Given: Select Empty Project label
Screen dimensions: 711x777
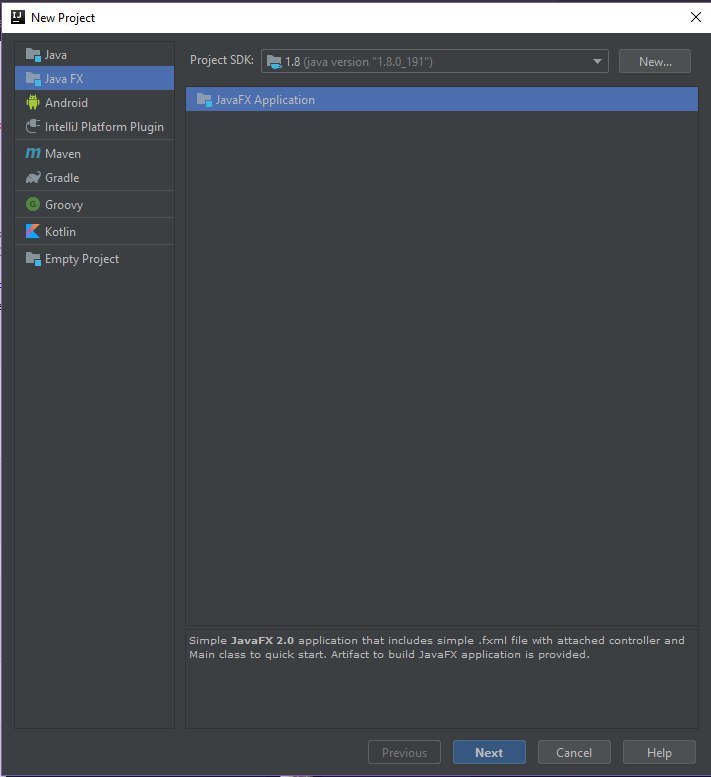Looking at the screenshot, I should [x=82, y=259].
